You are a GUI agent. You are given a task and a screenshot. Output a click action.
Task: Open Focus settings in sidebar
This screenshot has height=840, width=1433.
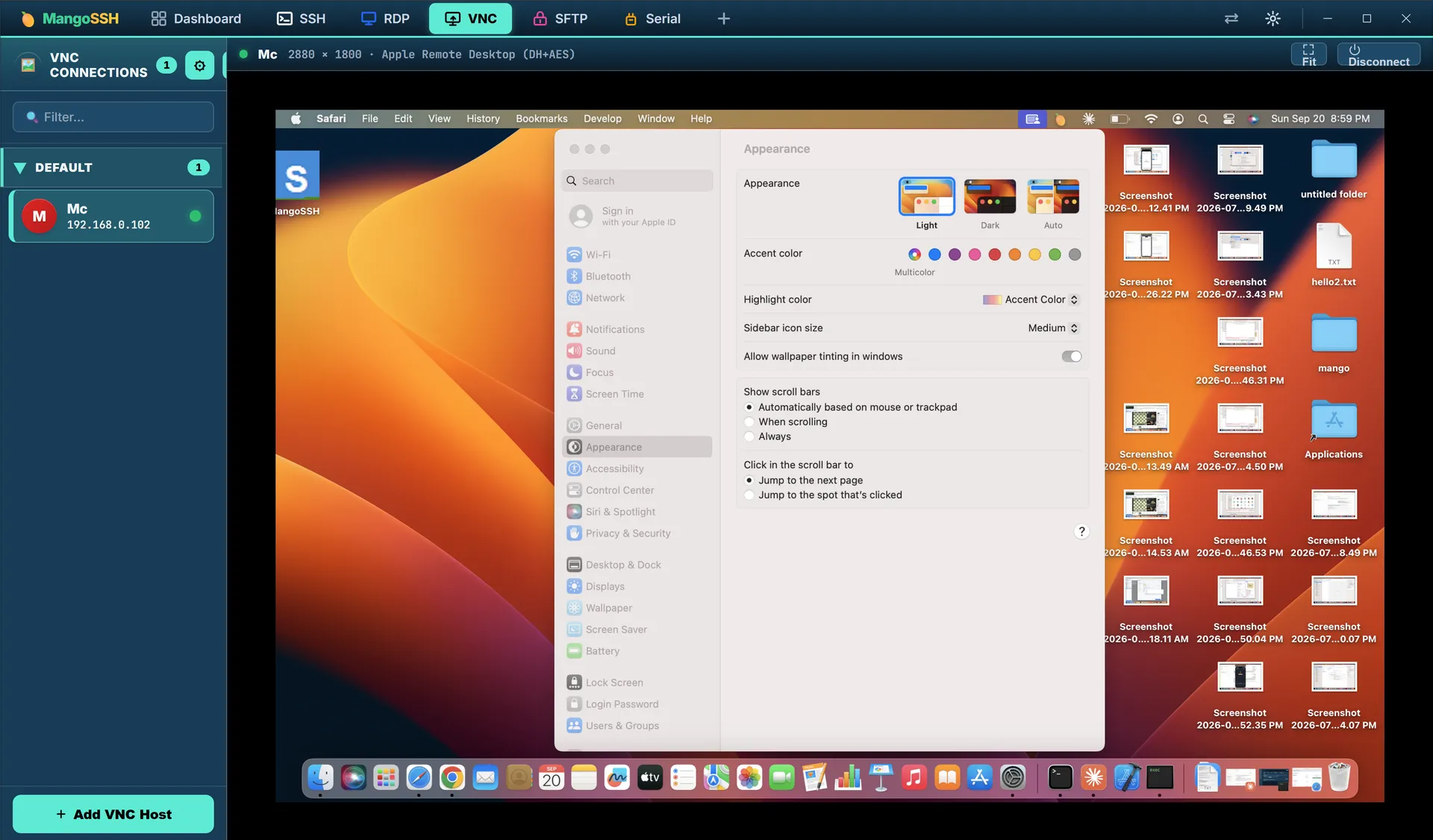pos(637,372)
